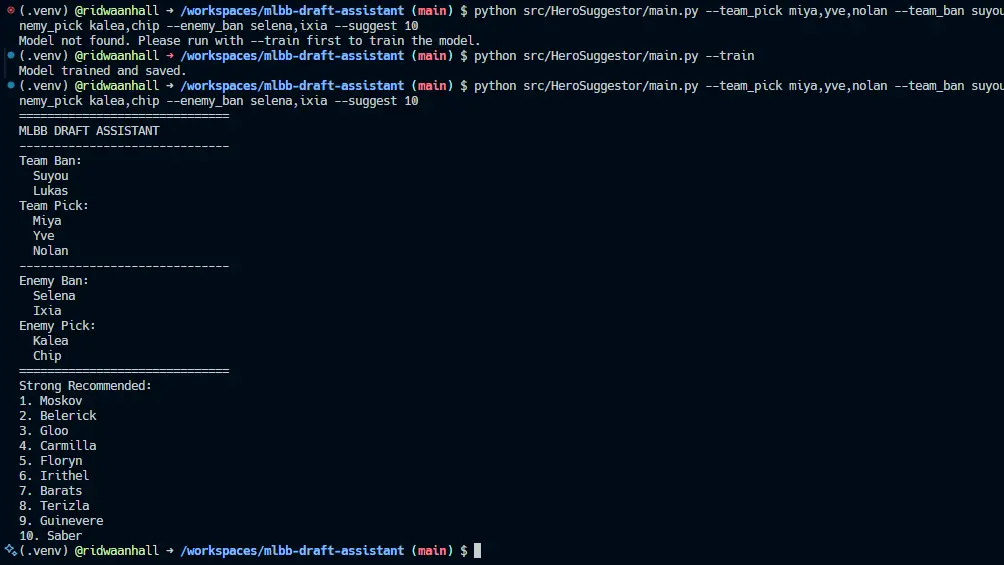Click 'Ixia' under Enemy Ban
The height and width of the screenshot is (565, 1004).
(x=47, y=311)
